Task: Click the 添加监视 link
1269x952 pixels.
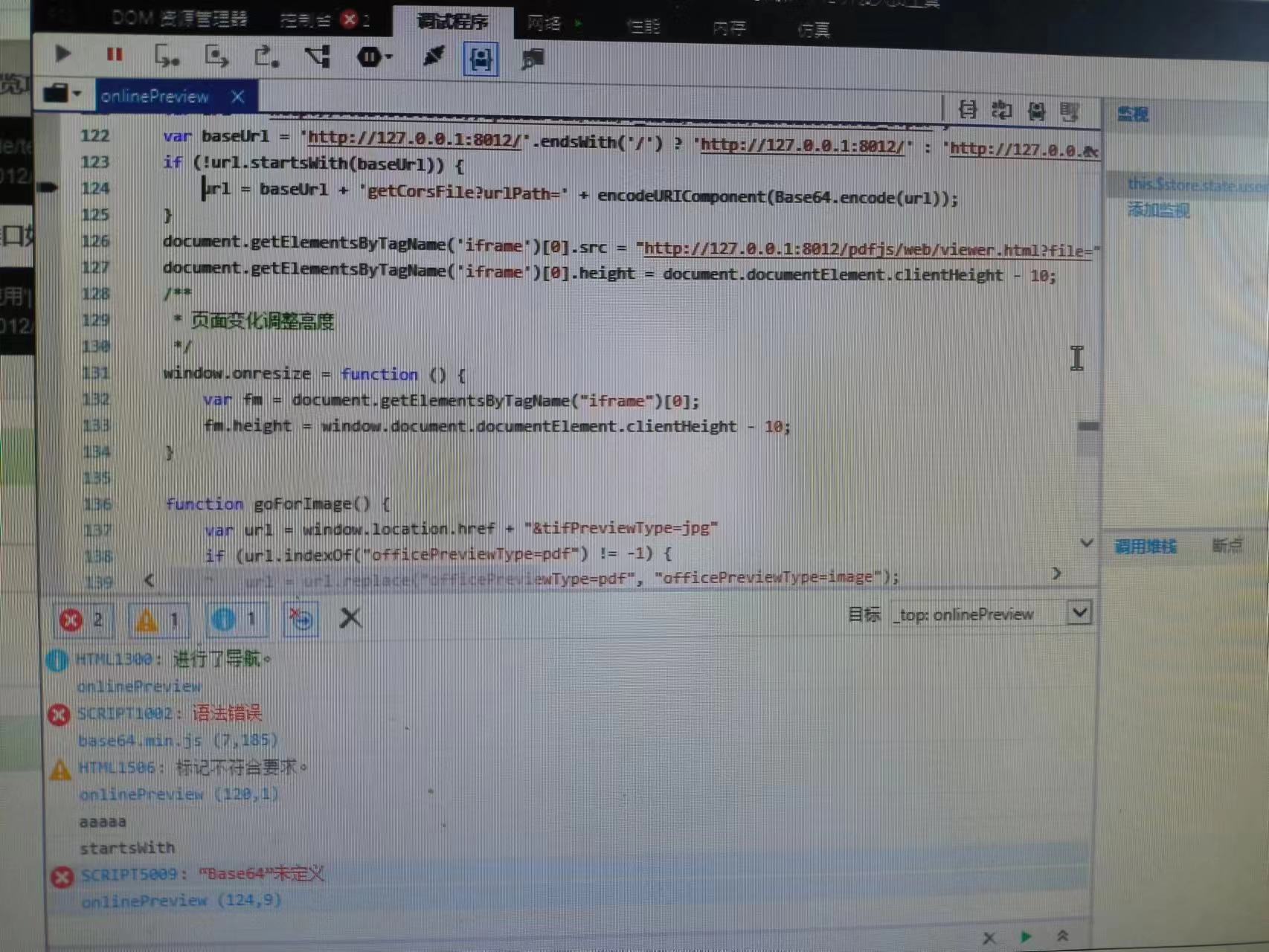Action: point(1158,210)
